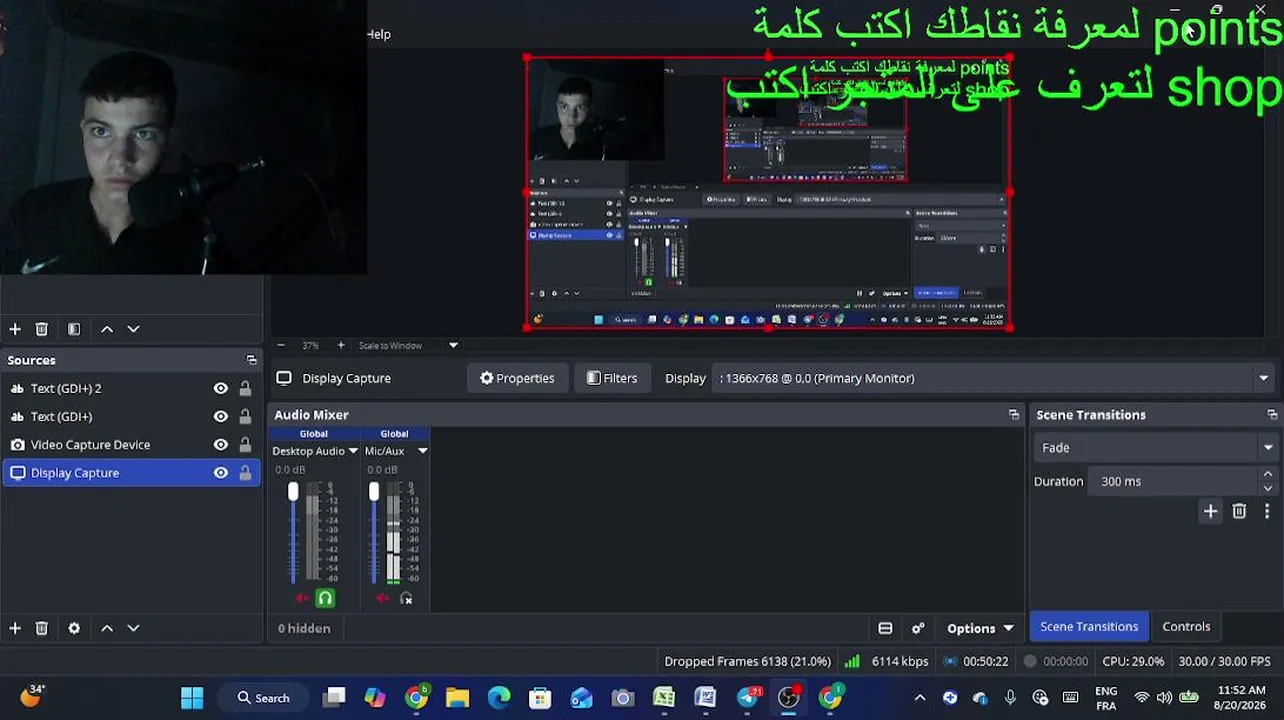Open the Windows Start menu
The image size is (1284, 720).
coord(192,698)
